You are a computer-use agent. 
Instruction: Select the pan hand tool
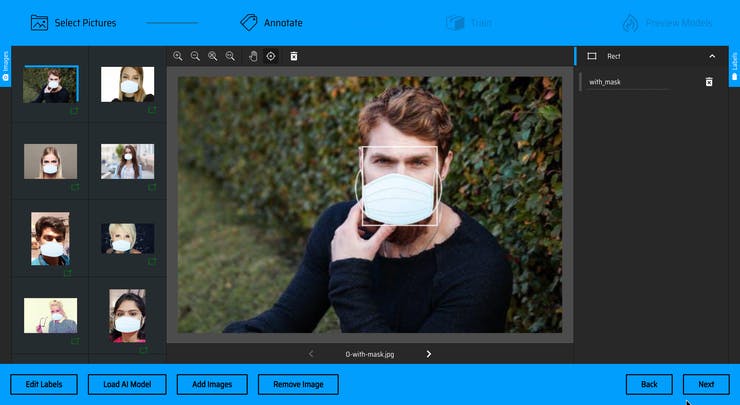point(253,56)
